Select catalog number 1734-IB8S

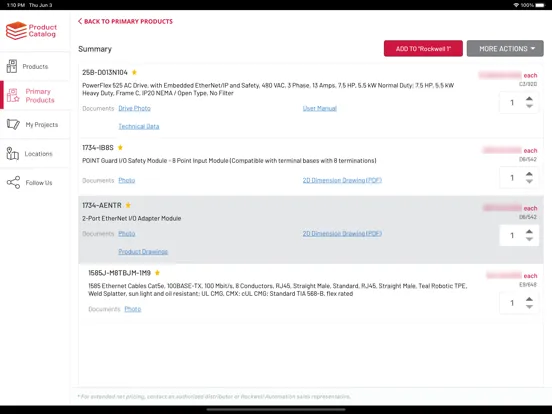coord(98,148)
